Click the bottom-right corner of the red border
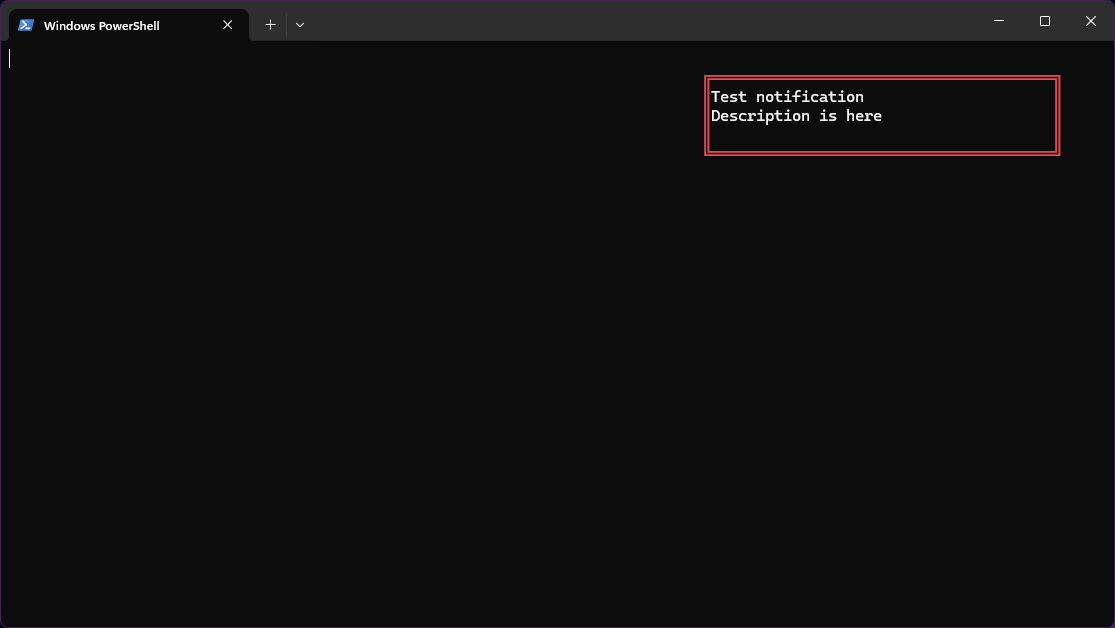Image resolution: width=1115 pixels, height=628 pixels. pos(1057,153)
